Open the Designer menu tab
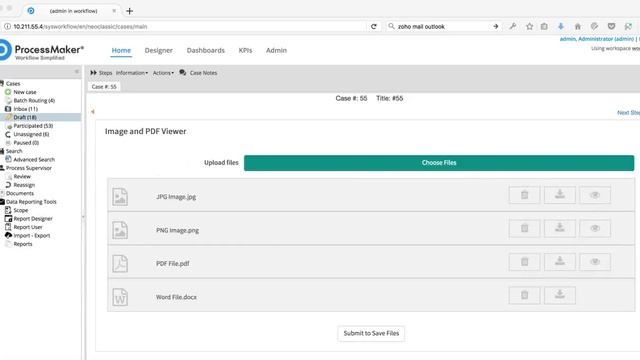Viewport: 640px width, 360px height. (158, 50)
